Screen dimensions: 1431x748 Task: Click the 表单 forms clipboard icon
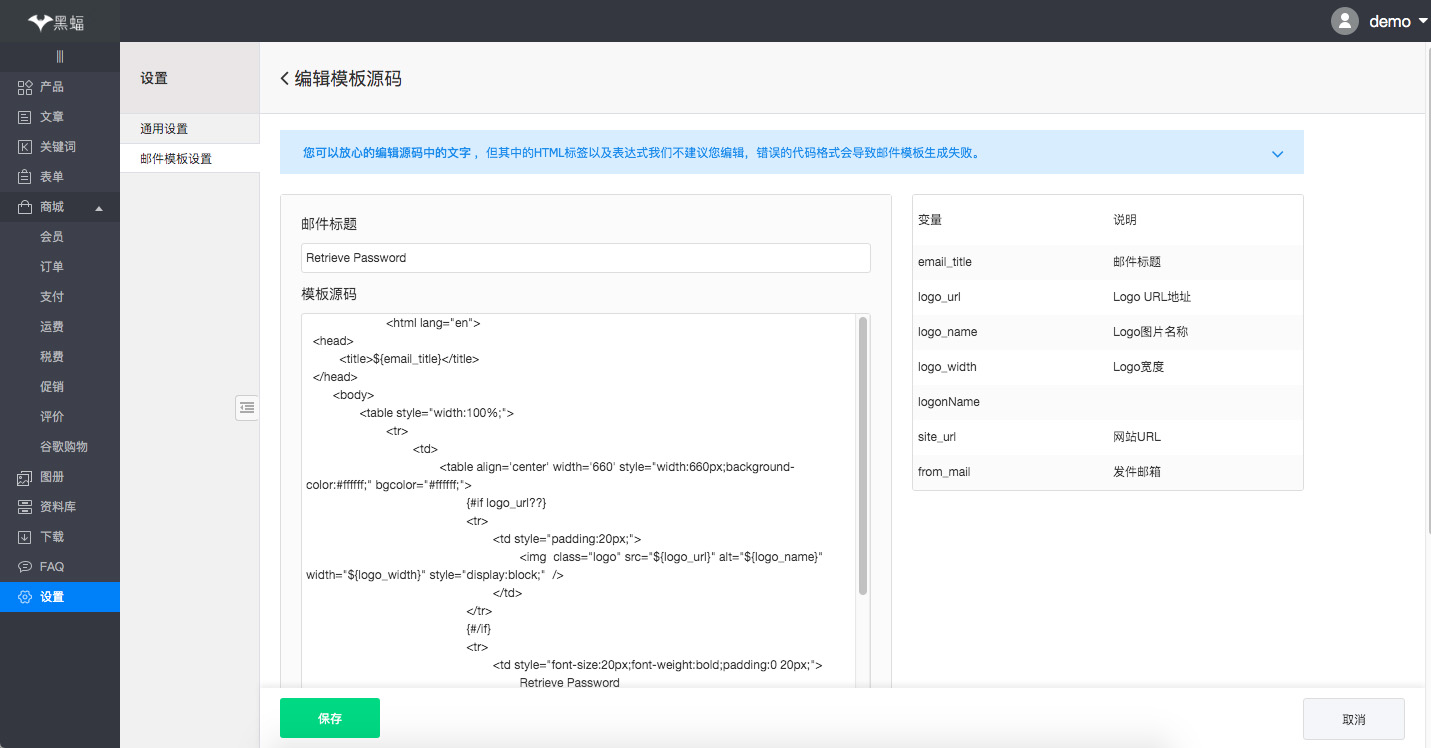click(25, 177)
